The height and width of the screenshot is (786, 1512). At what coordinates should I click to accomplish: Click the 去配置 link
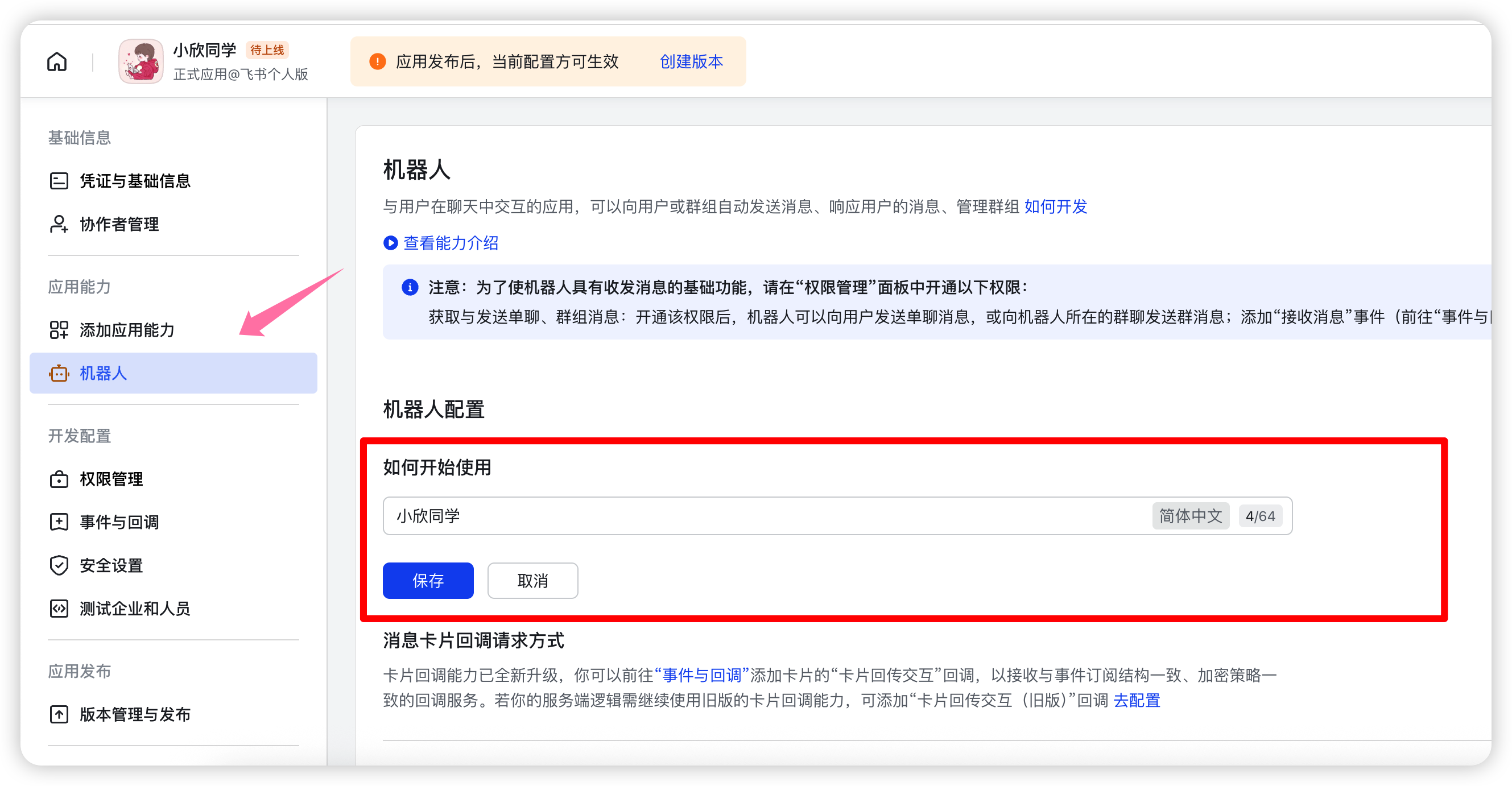[1137, 700]
